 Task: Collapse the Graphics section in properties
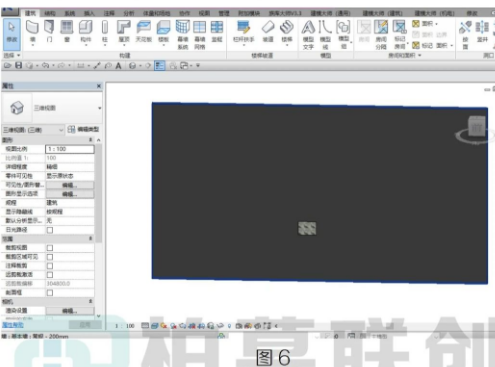(91, 140)
